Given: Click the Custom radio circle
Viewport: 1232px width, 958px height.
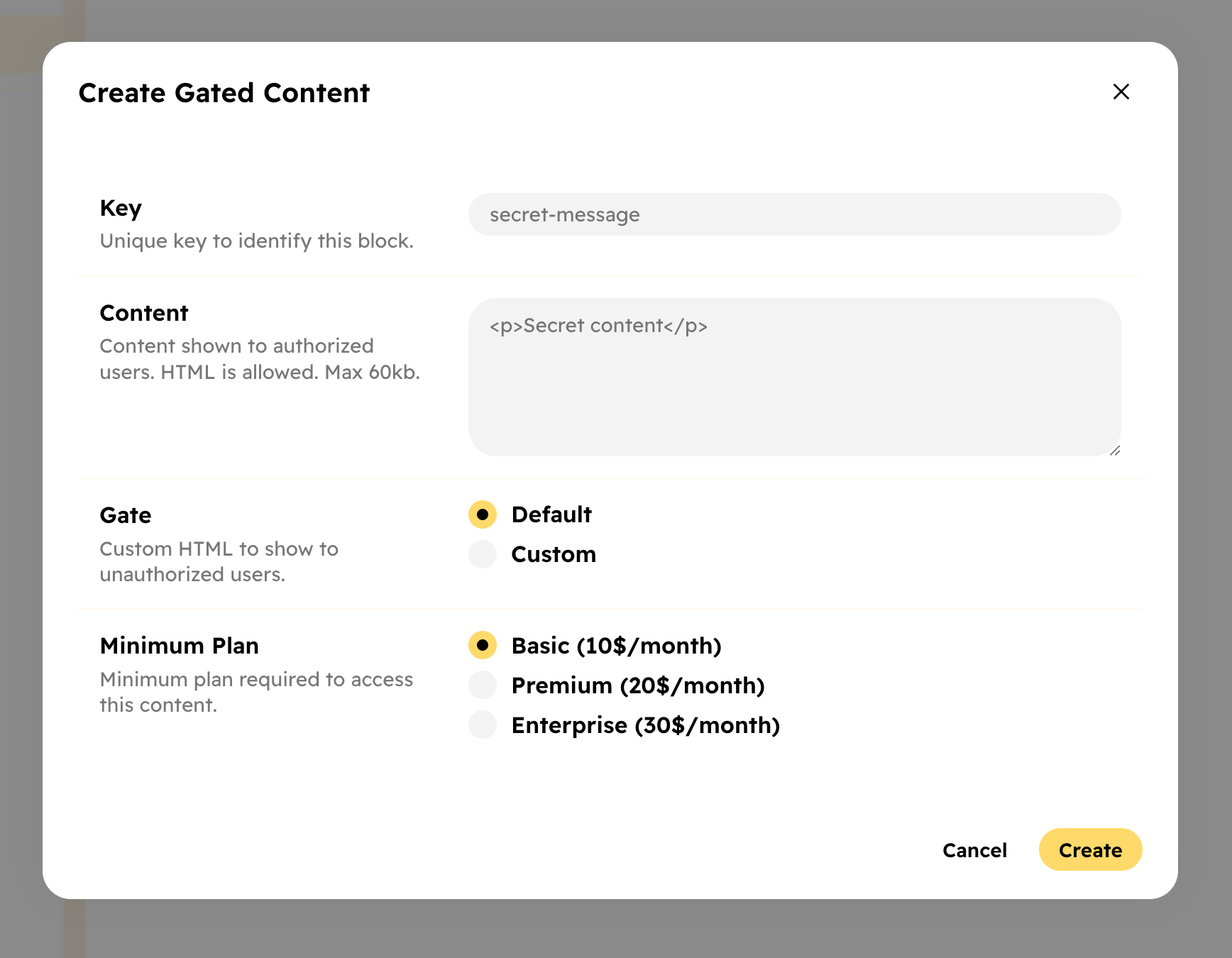Looking at the screenshot, I should tap(482, 554).
